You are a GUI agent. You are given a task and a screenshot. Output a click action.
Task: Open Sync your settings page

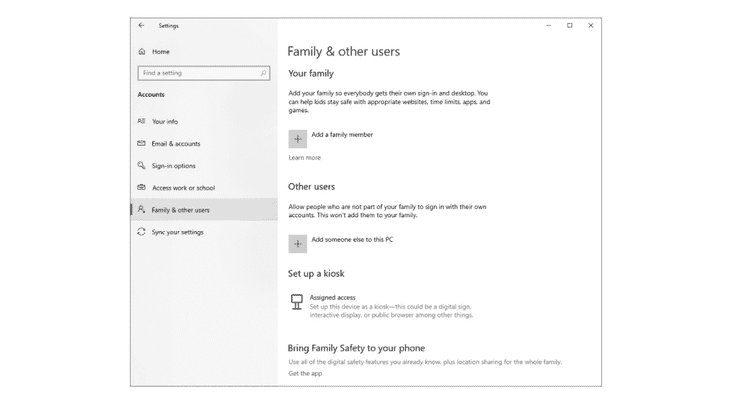coord(177,232)
